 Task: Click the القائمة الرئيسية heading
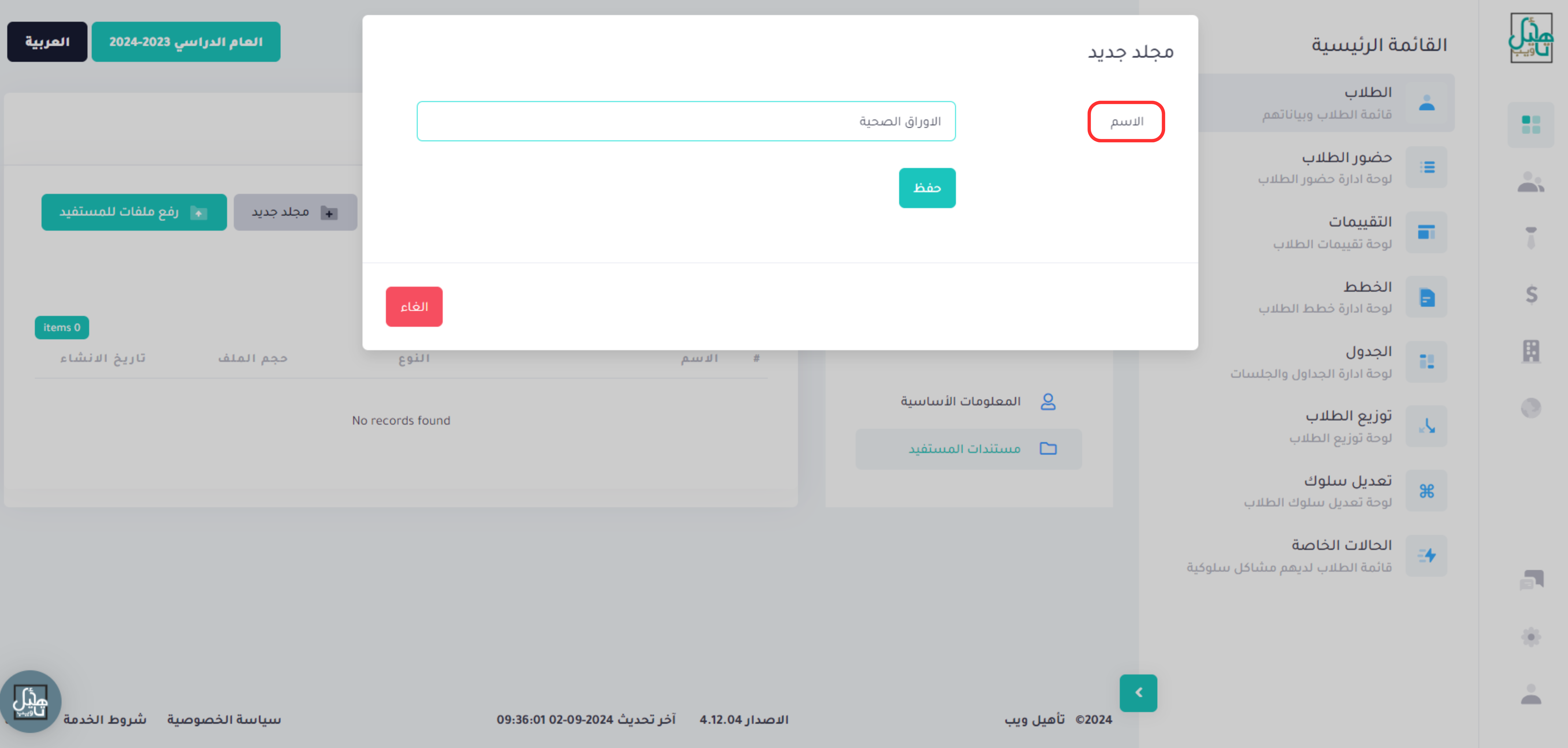coord(1379,44)
